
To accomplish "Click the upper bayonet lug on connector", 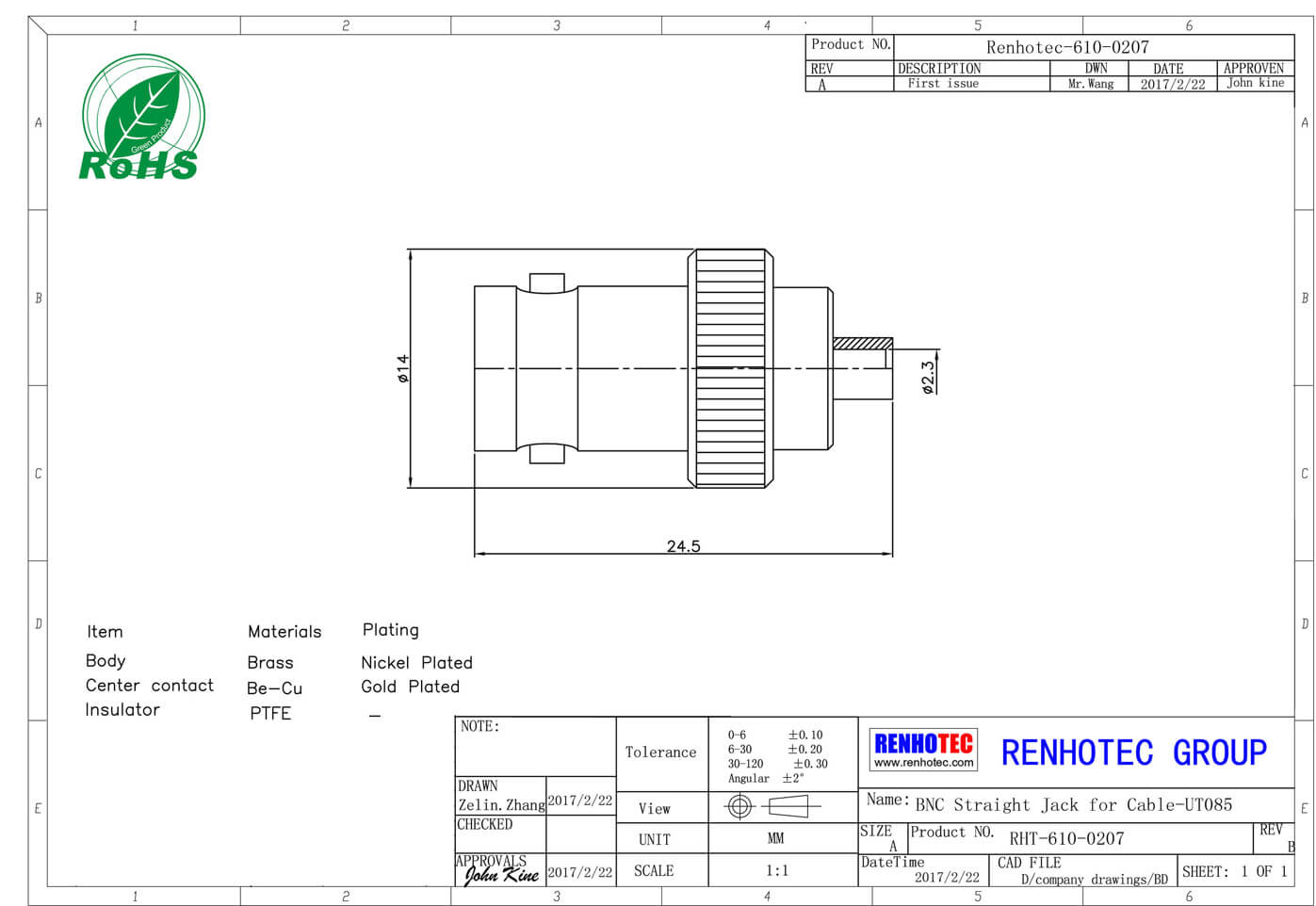I will tap(546, 283).
